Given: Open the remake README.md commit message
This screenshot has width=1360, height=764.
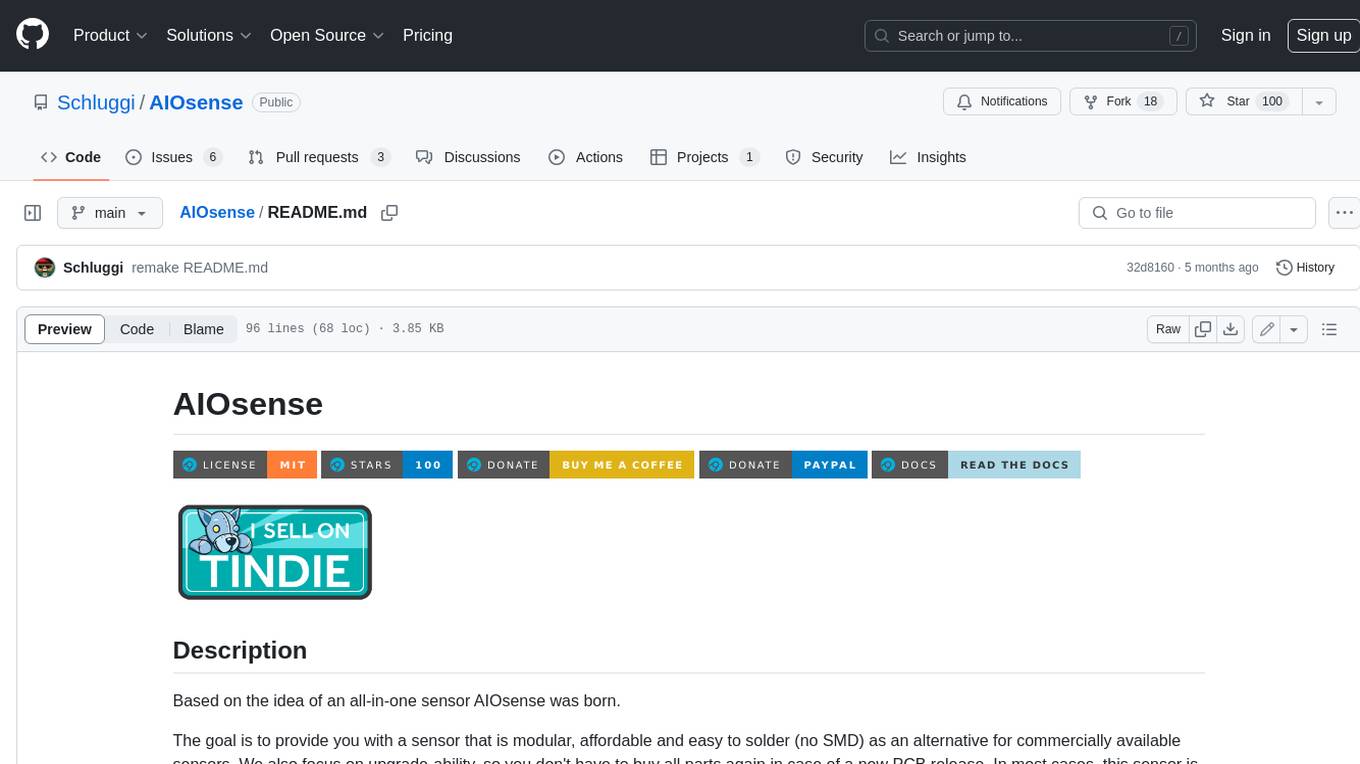Looking at the screenshot, I should click(x=200, y=268).
